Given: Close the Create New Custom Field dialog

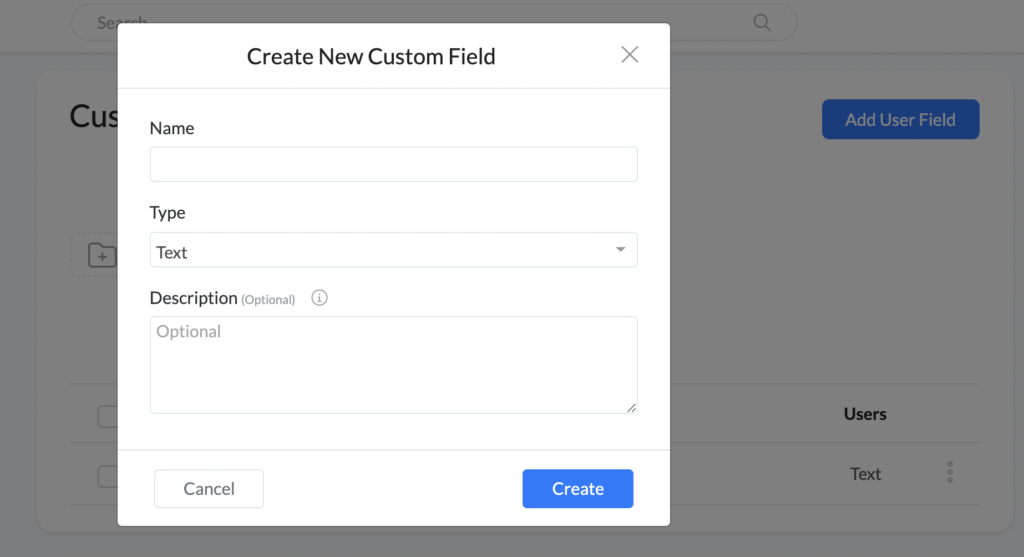Looking at the screenshot, I should (629, 55).
